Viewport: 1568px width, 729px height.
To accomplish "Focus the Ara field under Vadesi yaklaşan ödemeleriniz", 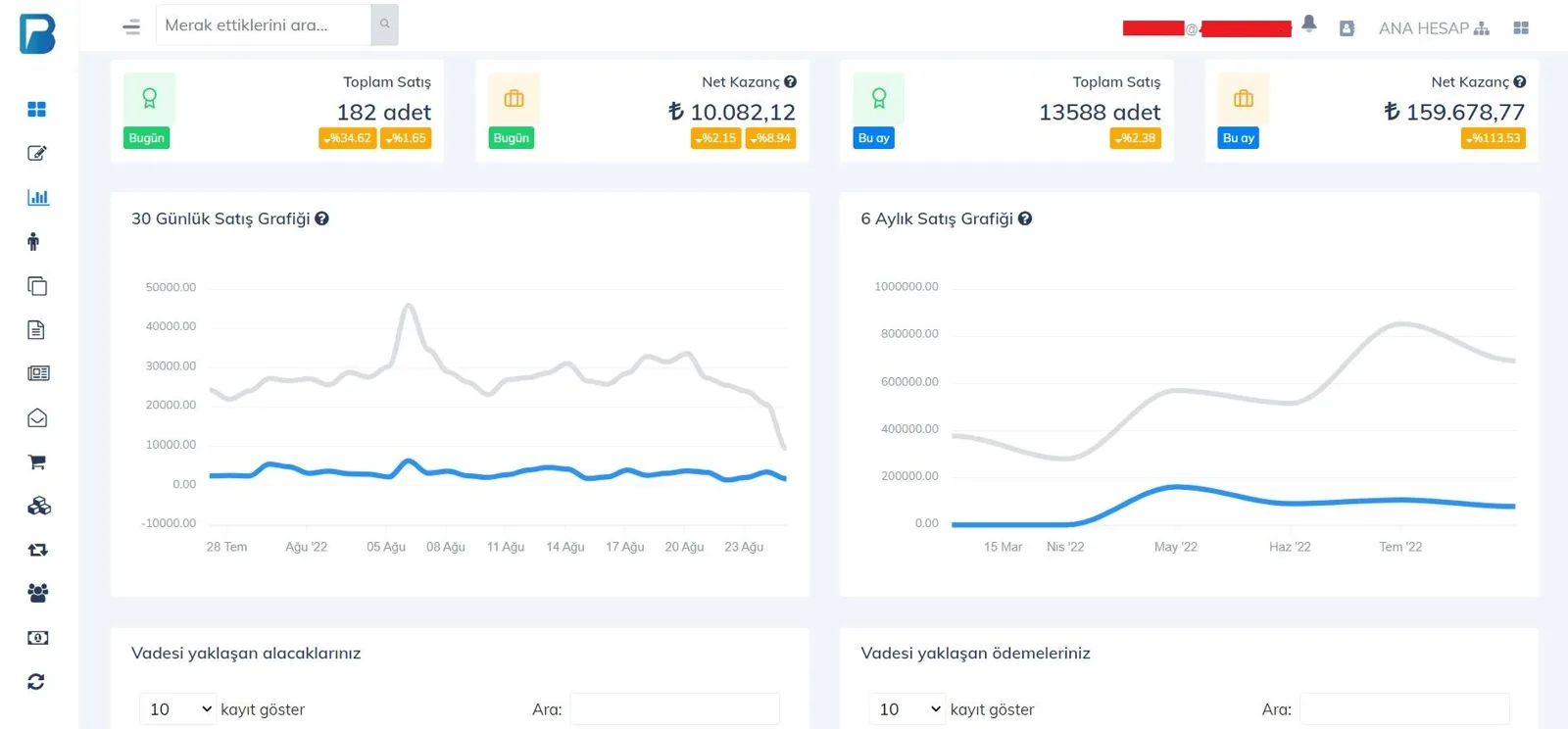I will (1404, 709).
